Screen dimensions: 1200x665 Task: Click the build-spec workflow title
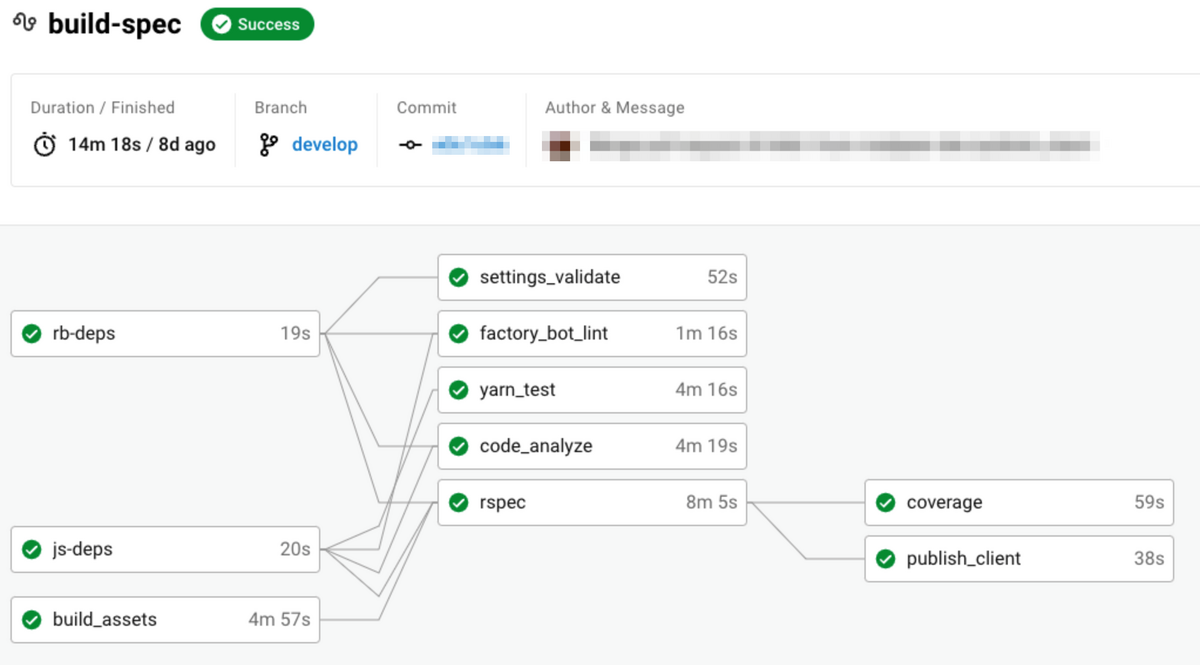(x=115, y=24)
